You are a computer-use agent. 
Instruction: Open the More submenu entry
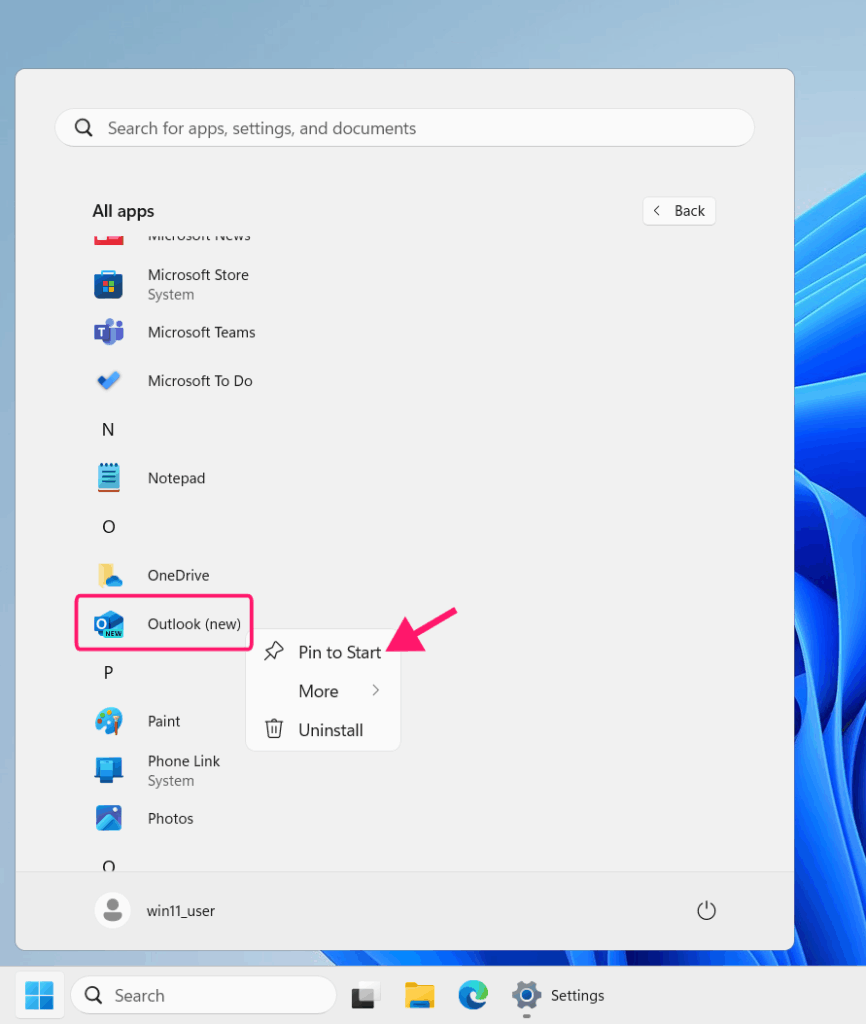click(323, 690)
